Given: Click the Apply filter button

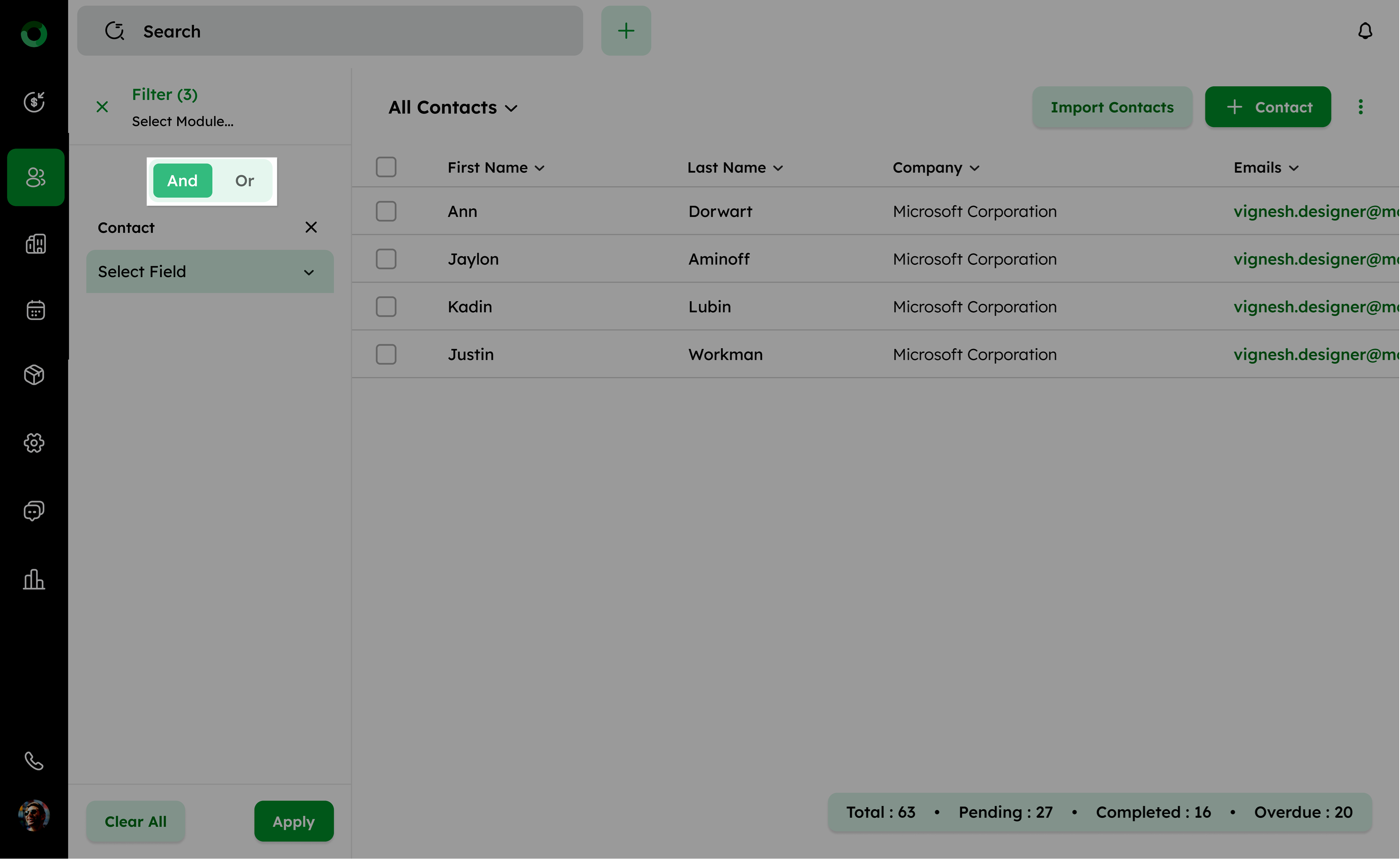Looking at the screenshot, I should click(293, 821).
